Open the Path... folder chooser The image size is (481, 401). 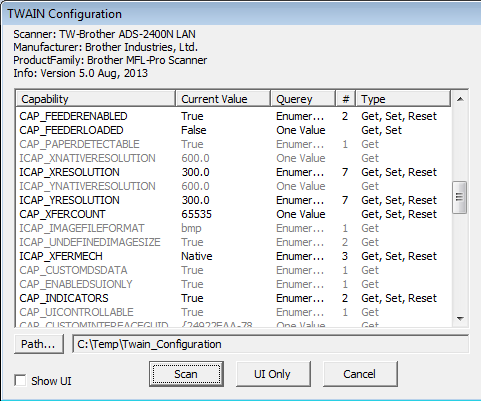pyautogui.click(x=39, y=344)
